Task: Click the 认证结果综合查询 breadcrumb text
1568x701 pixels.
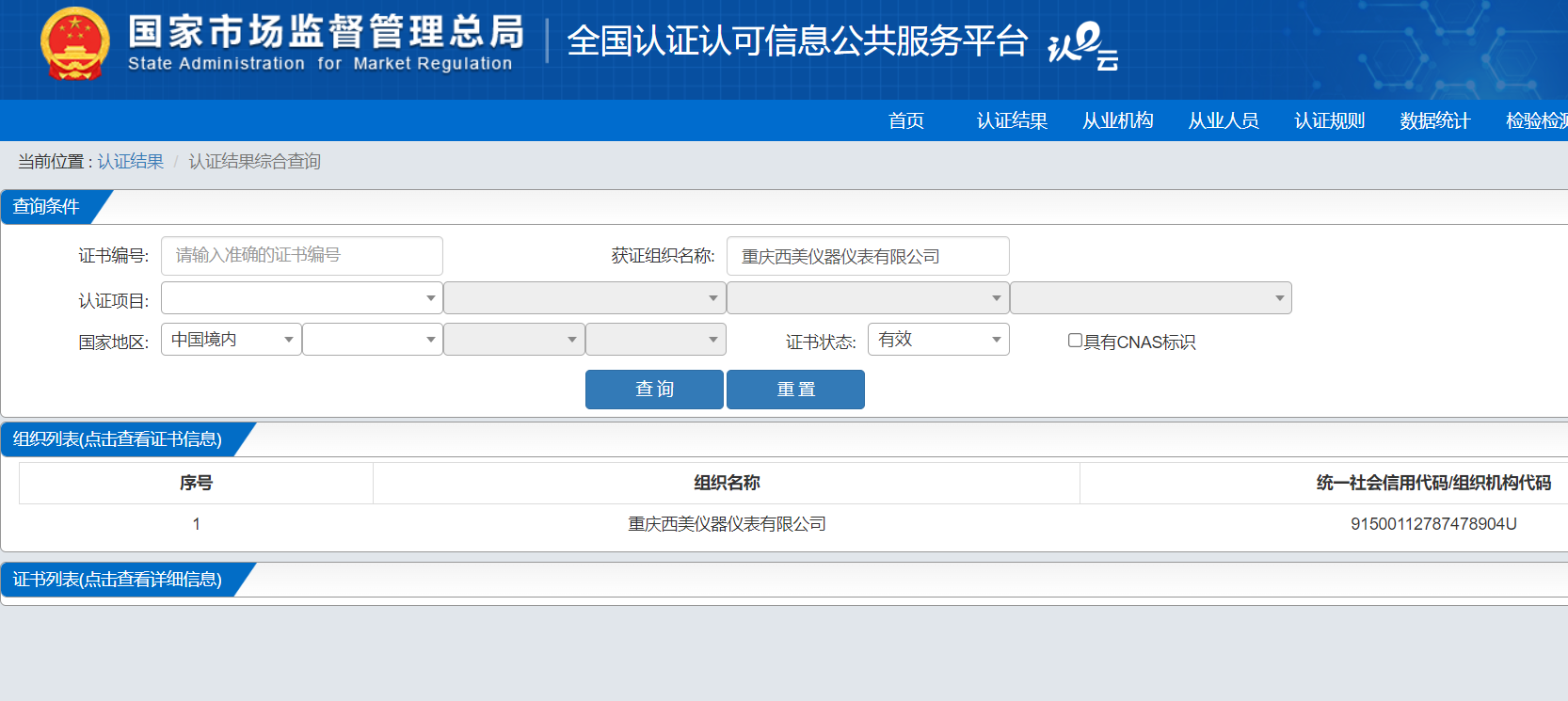Action: 255,162
